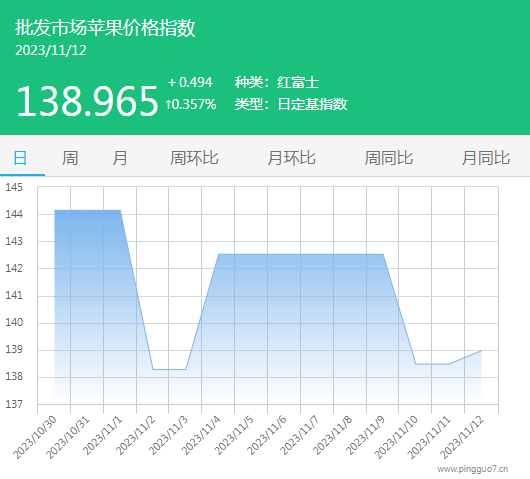Click the chart line endpoint at 2023/11/12
530x479 pixels.
tap(481, 351)
